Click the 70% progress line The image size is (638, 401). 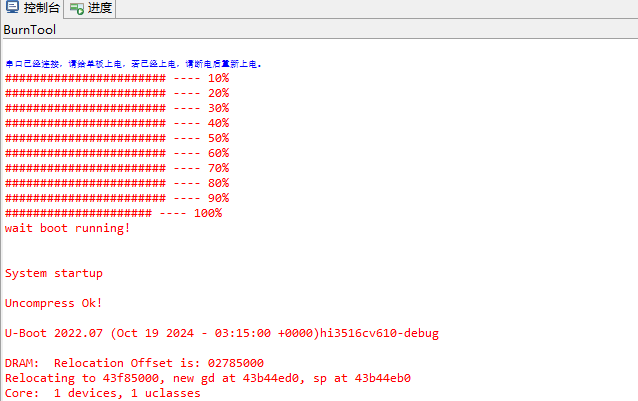click(x=117, y=168)
